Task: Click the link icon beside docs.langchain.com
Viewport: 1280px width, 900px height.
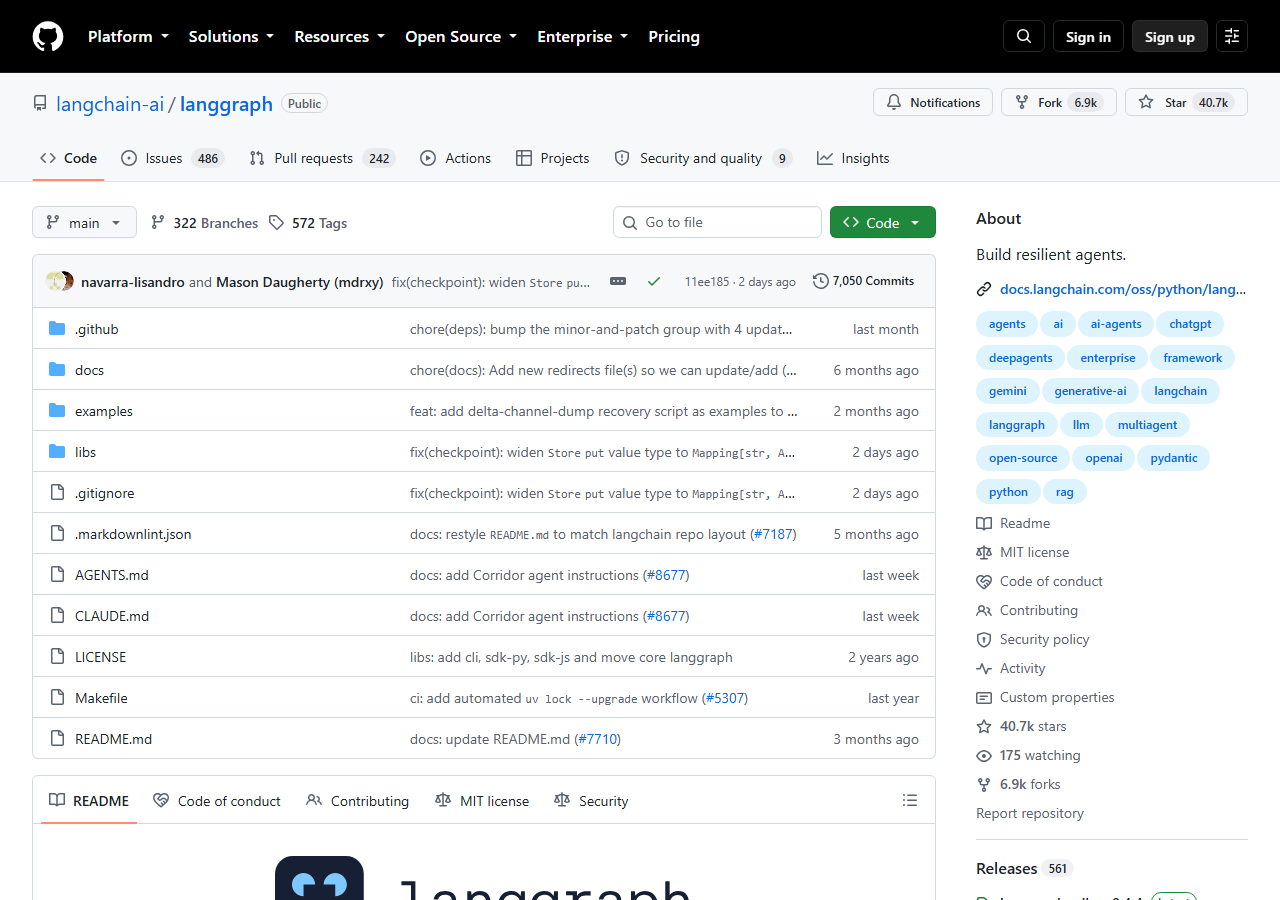Action: coord(984,289)
